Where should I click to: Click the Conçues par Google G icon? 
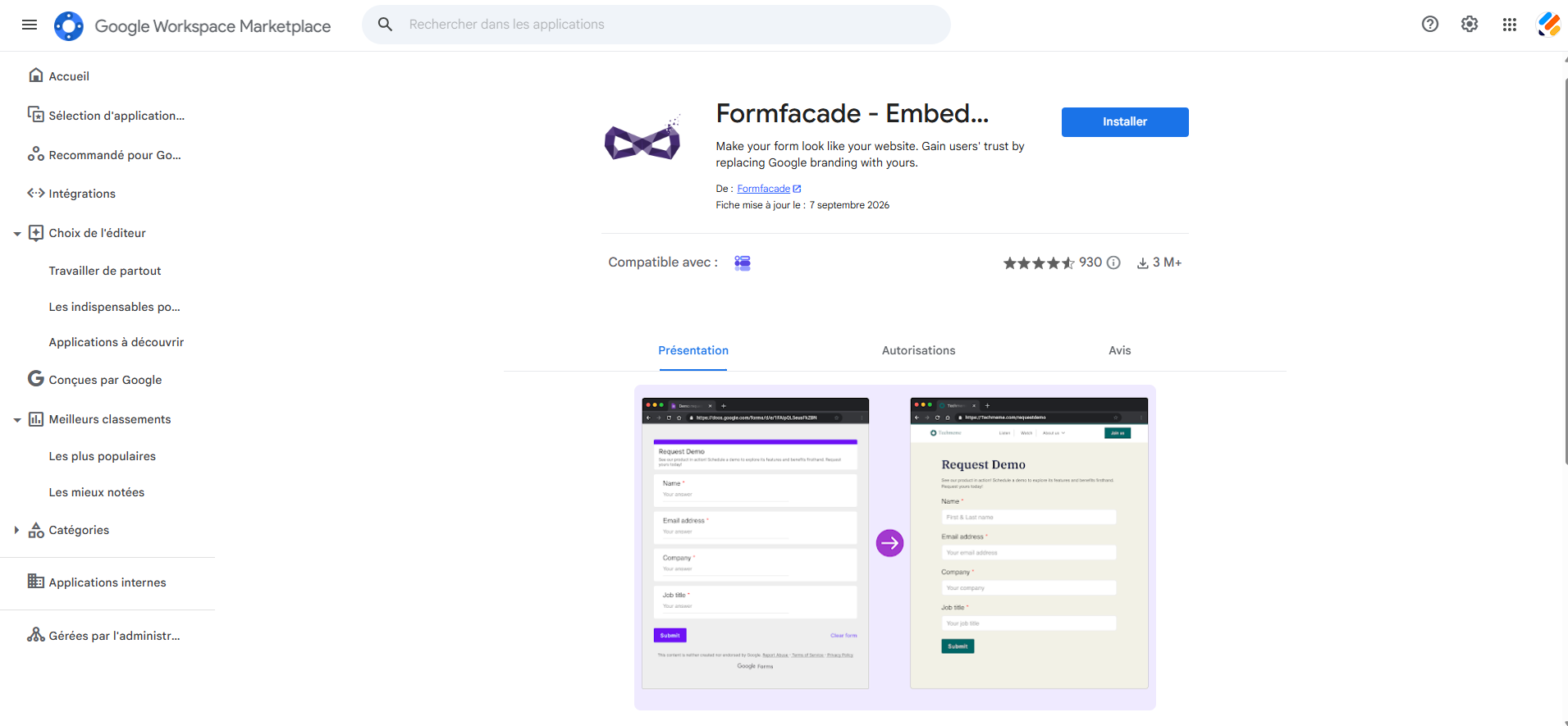click(36, 379)
